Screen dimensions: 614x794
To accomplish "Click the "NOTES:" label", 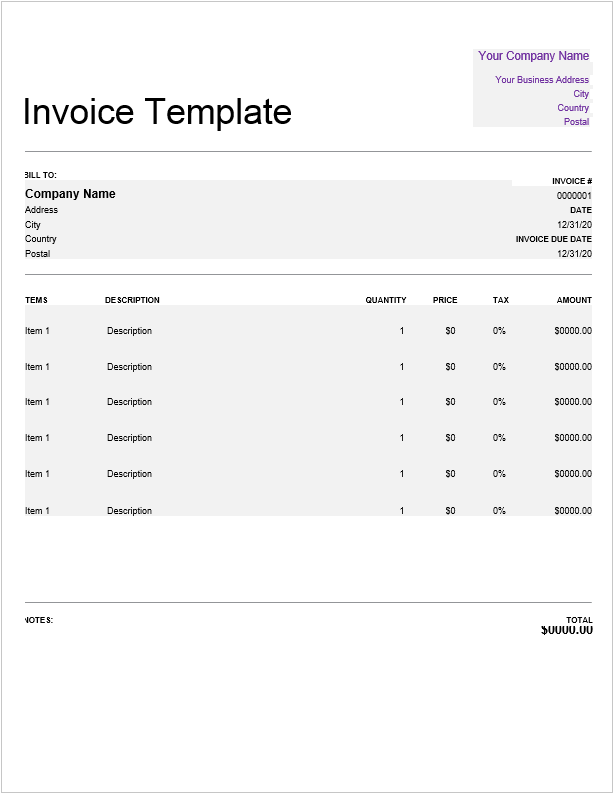I will (38, 620).
